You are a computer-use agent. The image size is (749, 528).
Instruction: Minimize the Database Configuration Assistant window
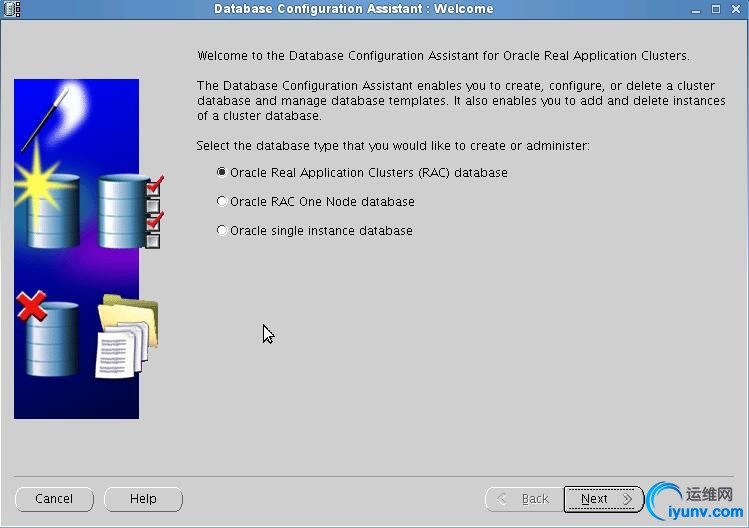[696, 9]
